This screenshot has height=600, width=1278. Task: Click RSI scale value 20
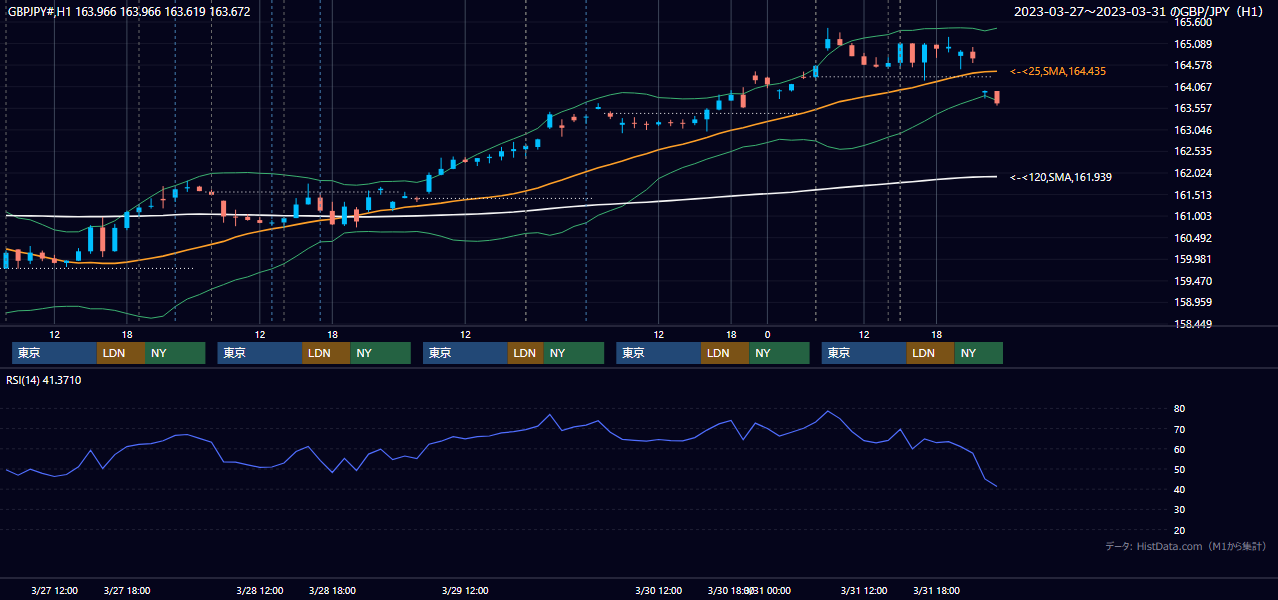pos(1180,530)
